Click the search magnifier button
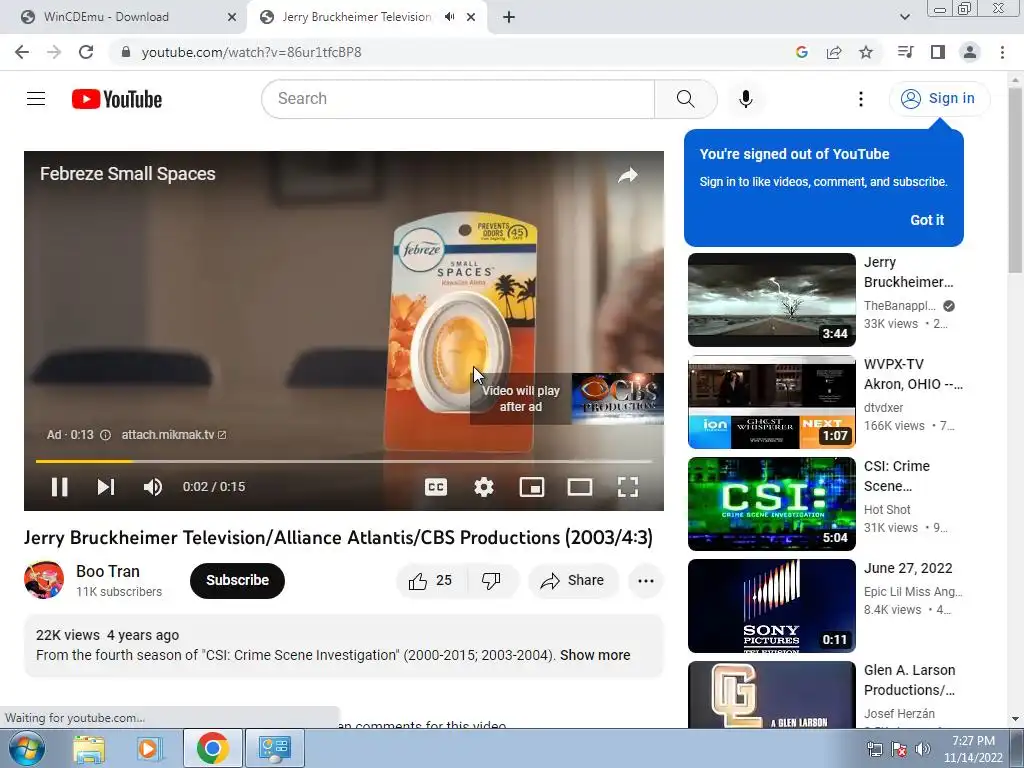Screen dimensions: 1024x768 (685, 99)
